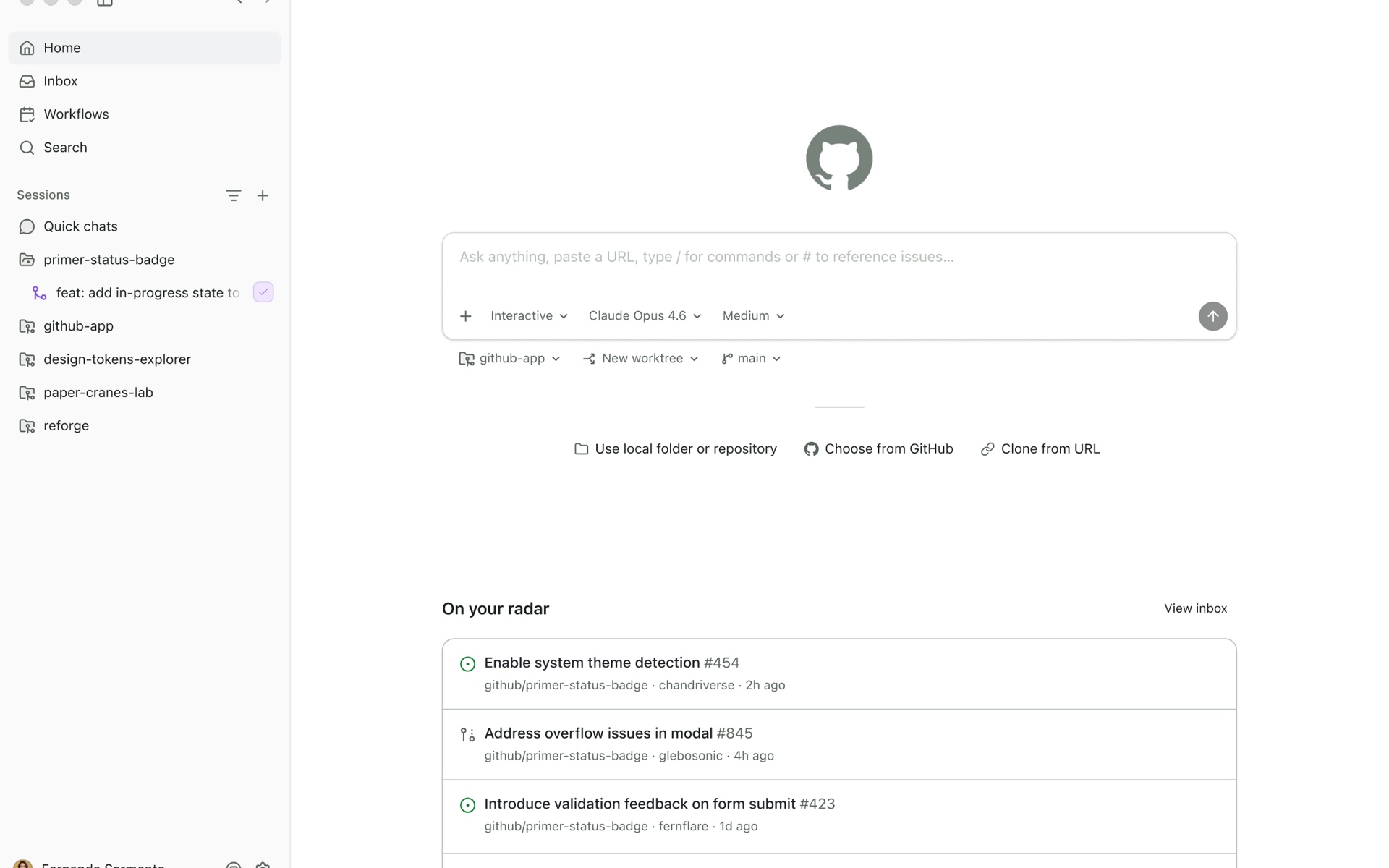Click Clone from URL
Viewport: 1389px width, 868px height.
click(1040, 449)
